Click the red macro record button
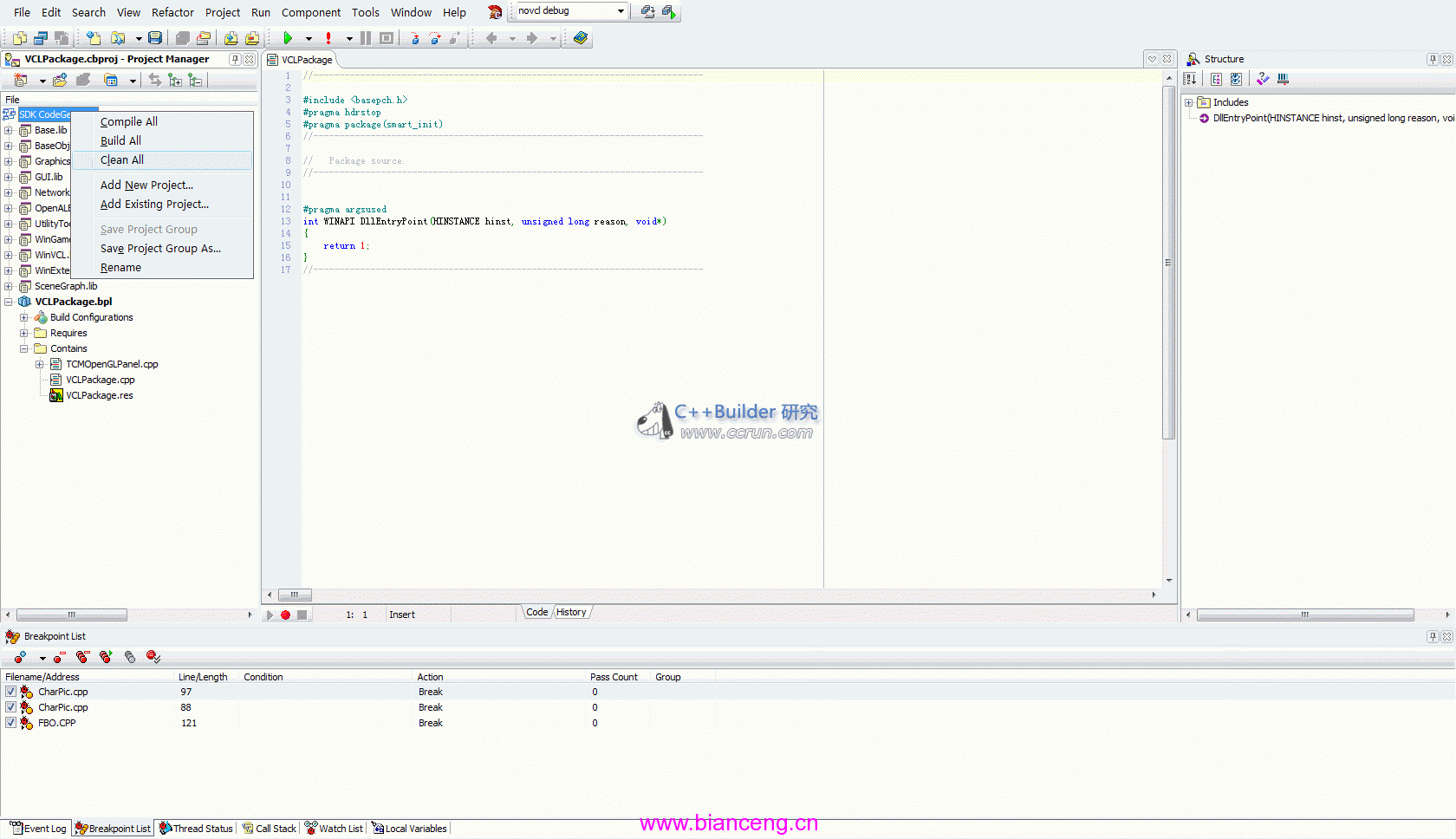 [x=285, y=615]
